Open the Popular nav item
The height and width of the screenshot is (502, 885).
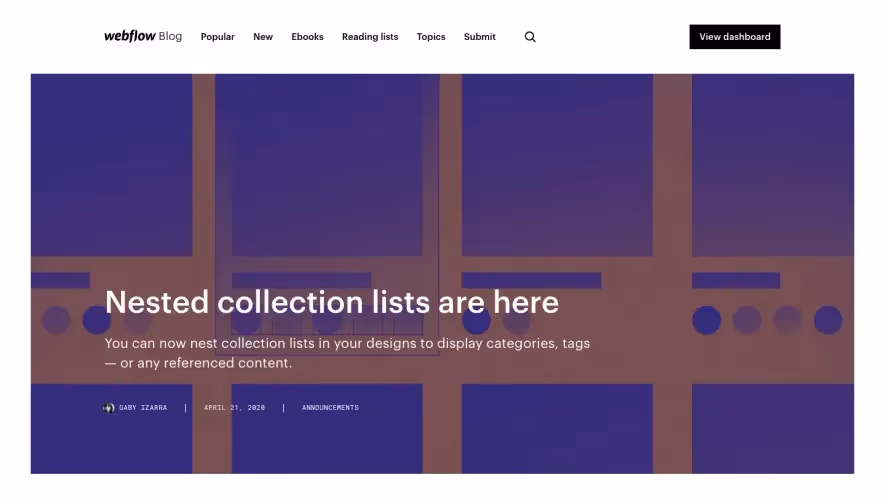217,37
